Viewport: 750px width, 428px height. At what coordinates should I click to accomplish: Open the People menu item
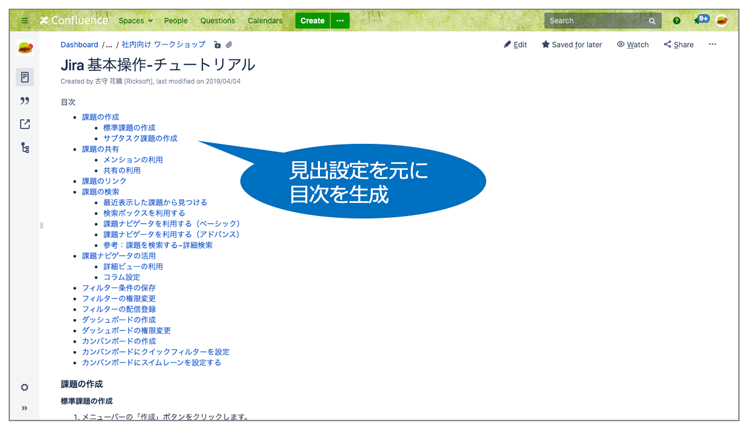176,21
